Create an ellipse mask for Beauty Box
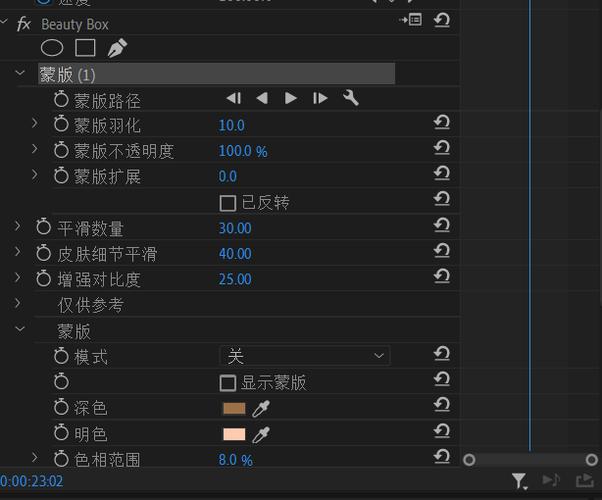 [x=52, y=48]
